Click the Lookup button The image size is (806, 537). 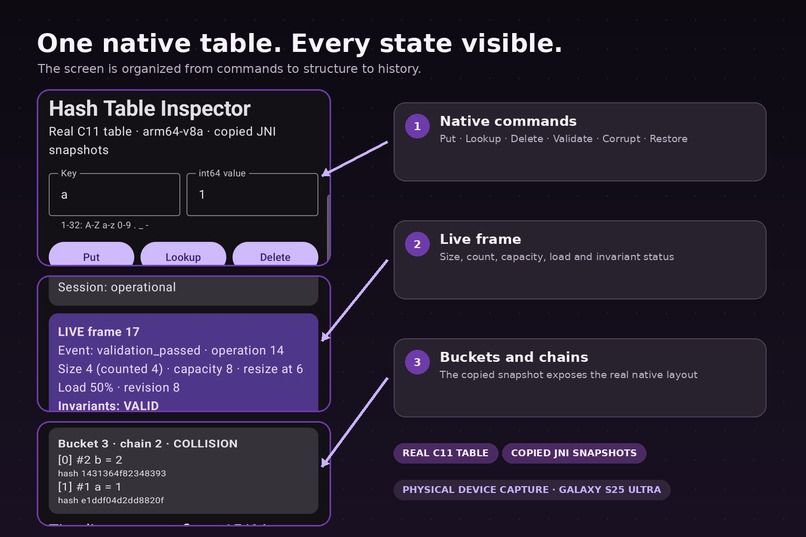(x=183, y=254)
